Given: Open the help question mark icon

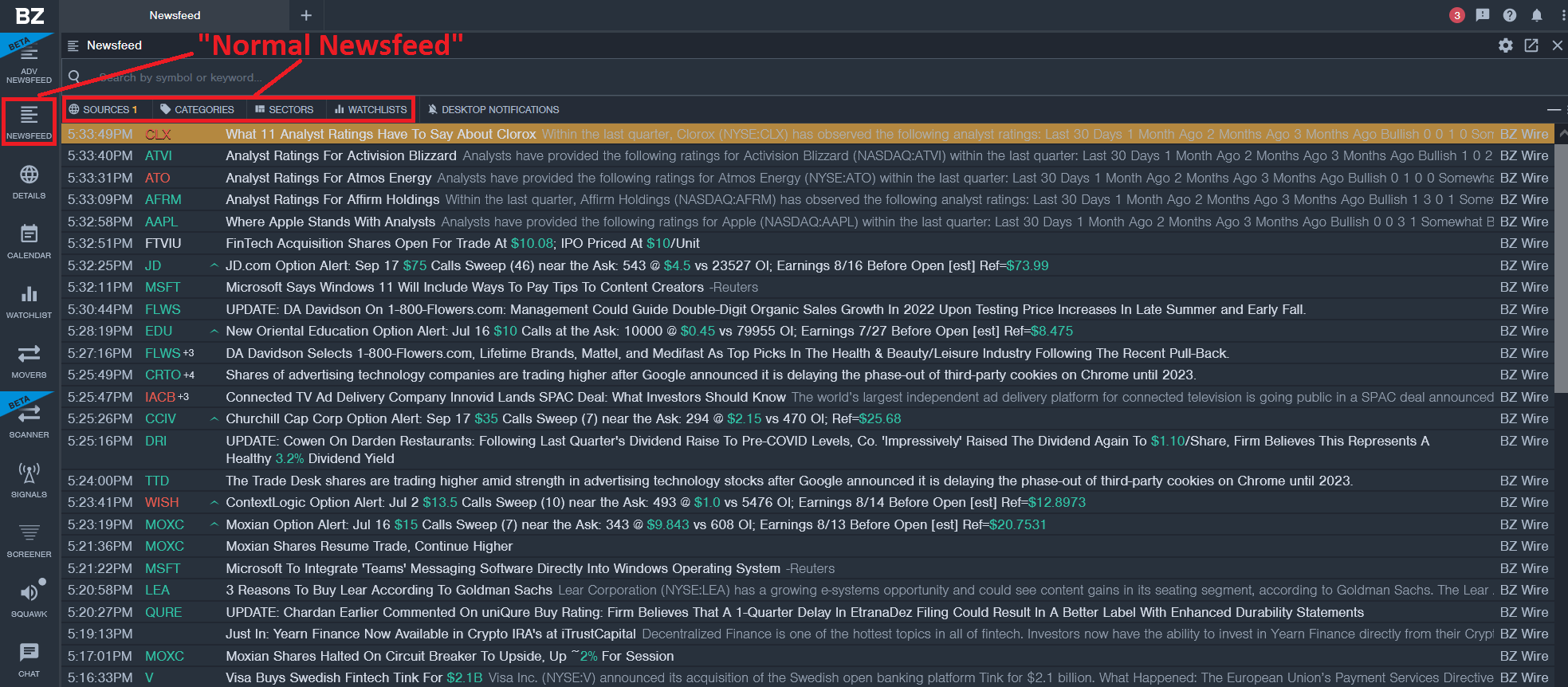Looking at the screenshot, I should pyautogui.click(x=1510, y=15).
